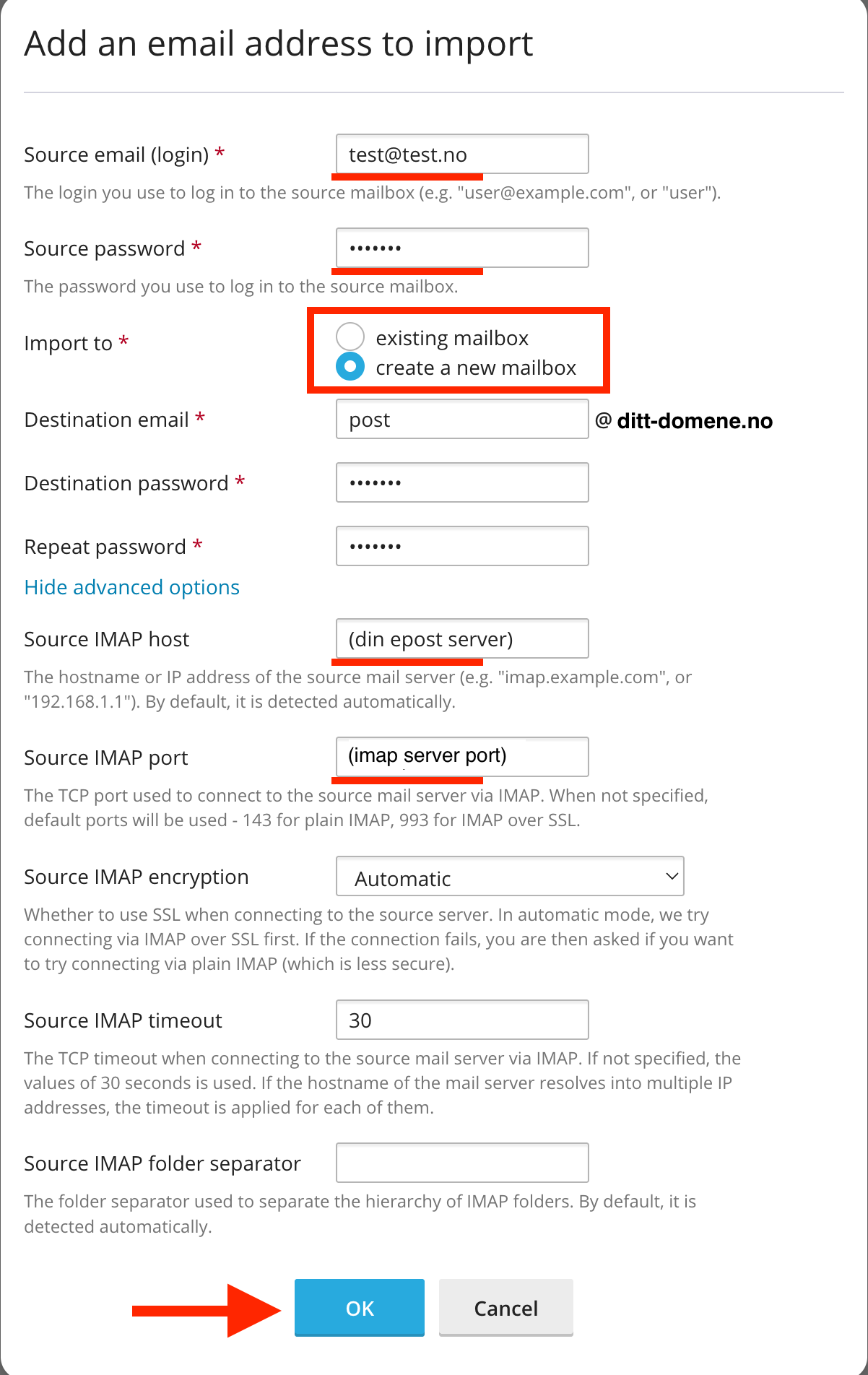Choose Automatic in the encryption selector

click(x=509, y=876)
